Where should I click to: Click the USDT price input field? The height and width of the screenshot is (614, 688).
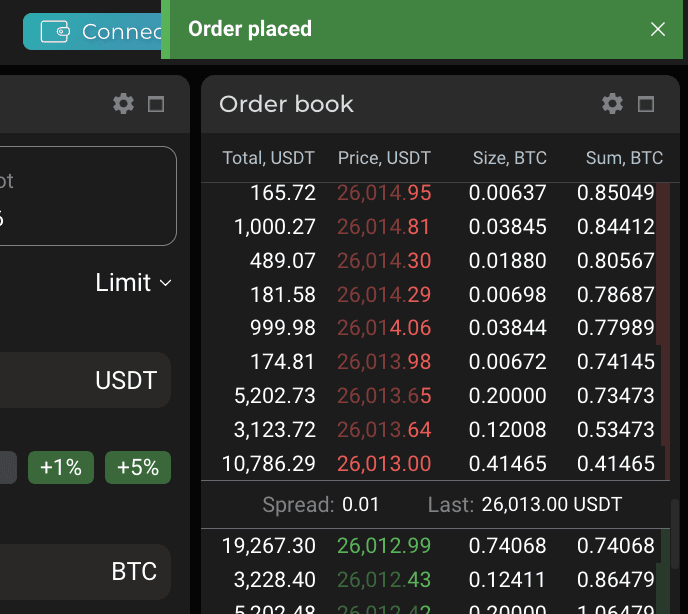click(x=85, y=380)
